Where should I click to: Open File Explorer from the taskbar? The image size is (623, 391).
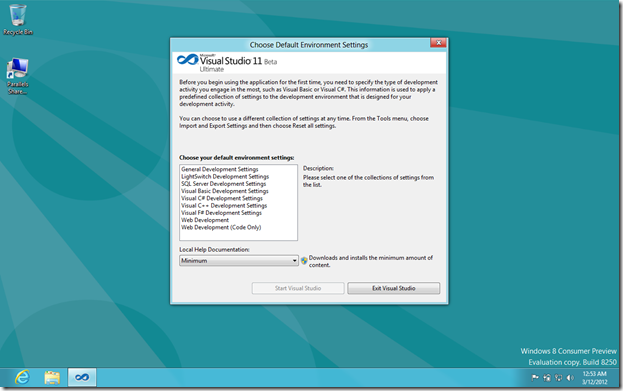point(52,377)
